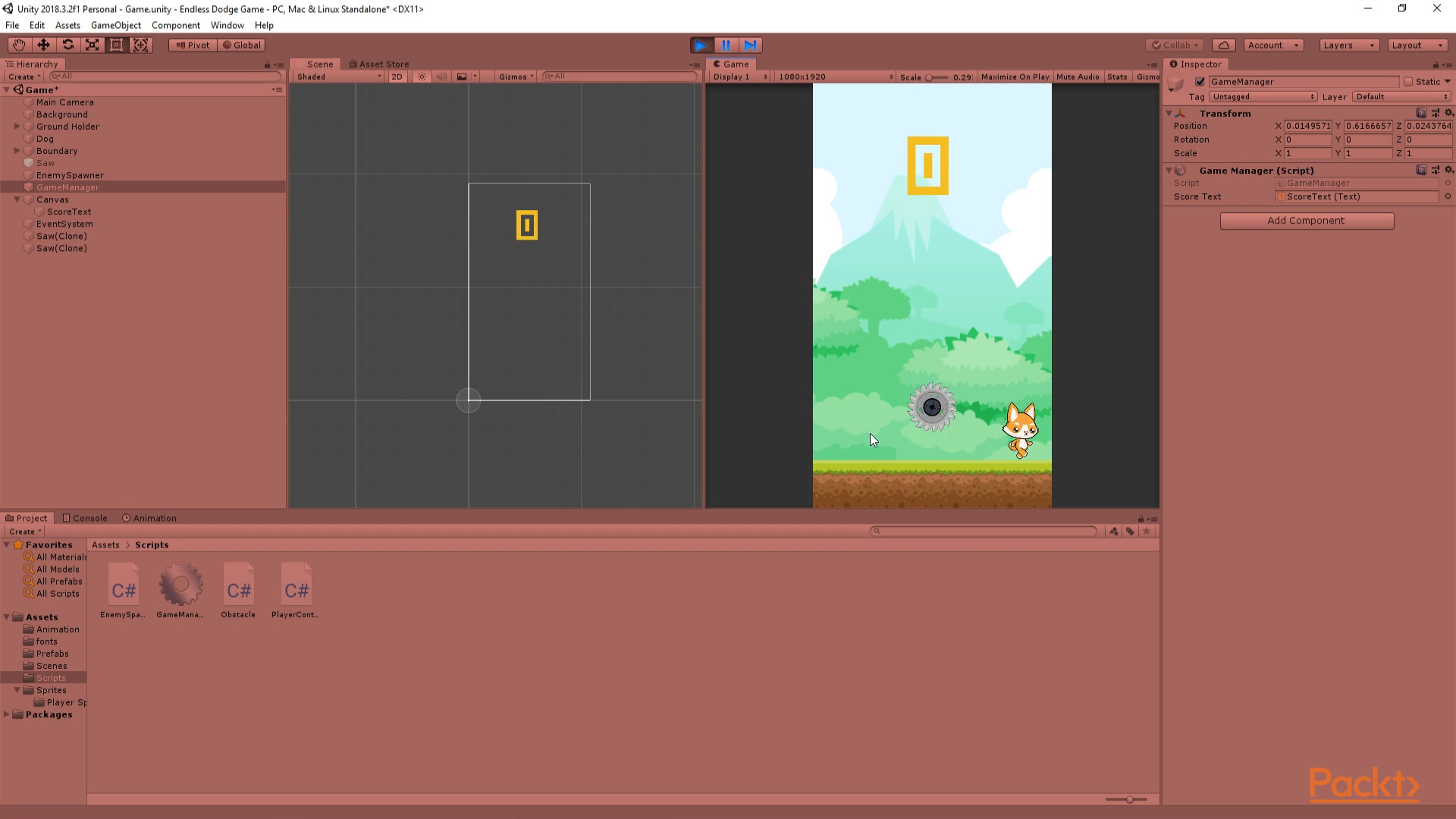Enable the Static checkbox
Screen dimensions: 1456x819
tap(1408, 82)
